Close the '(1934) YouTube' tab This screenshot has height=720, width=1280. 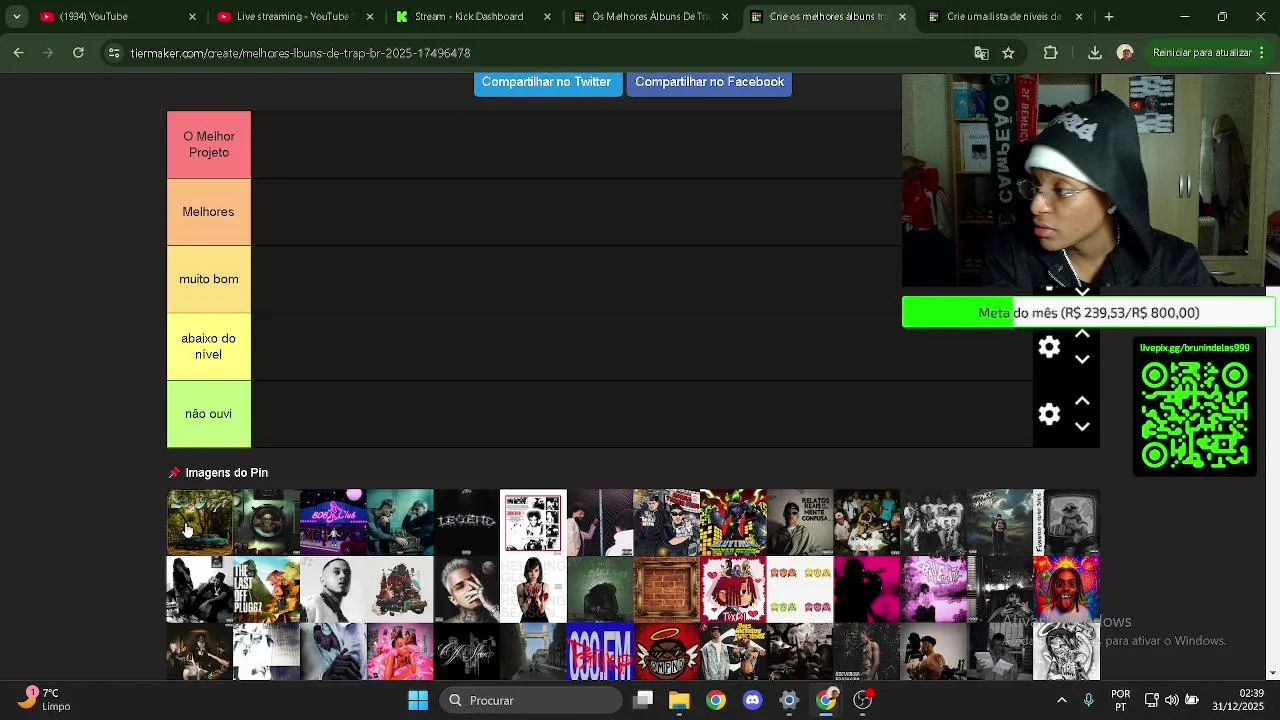193,17
